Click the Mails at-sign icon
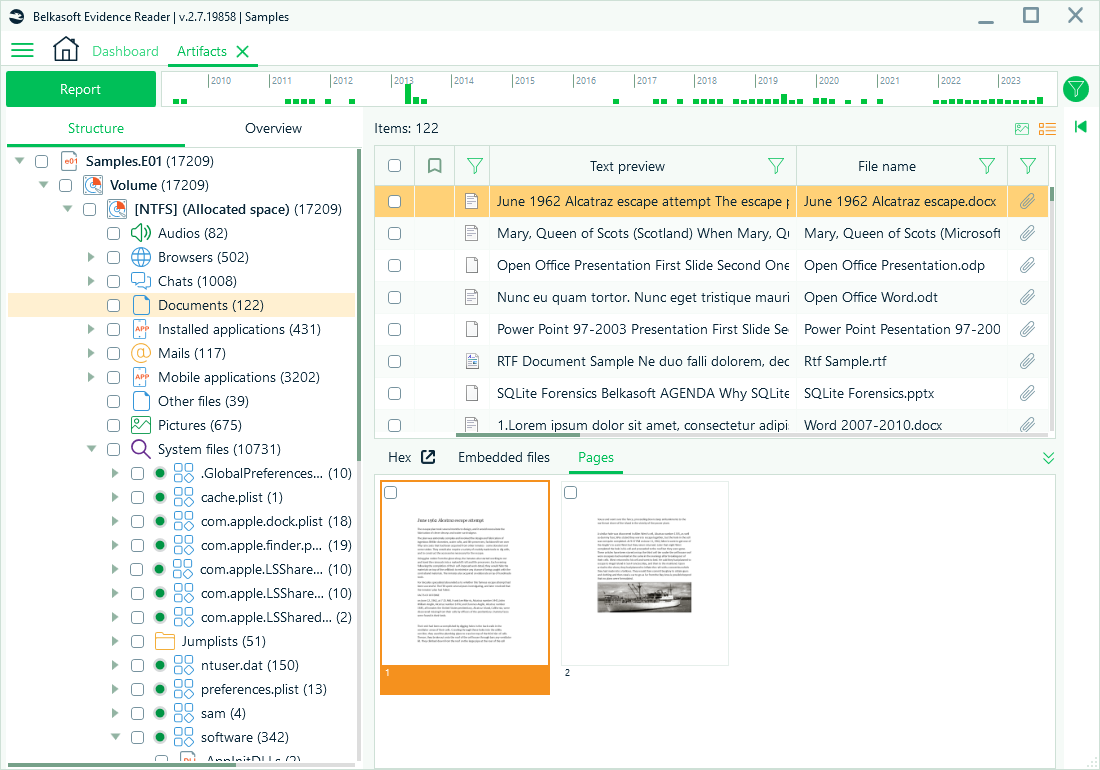 coord(141,353)
